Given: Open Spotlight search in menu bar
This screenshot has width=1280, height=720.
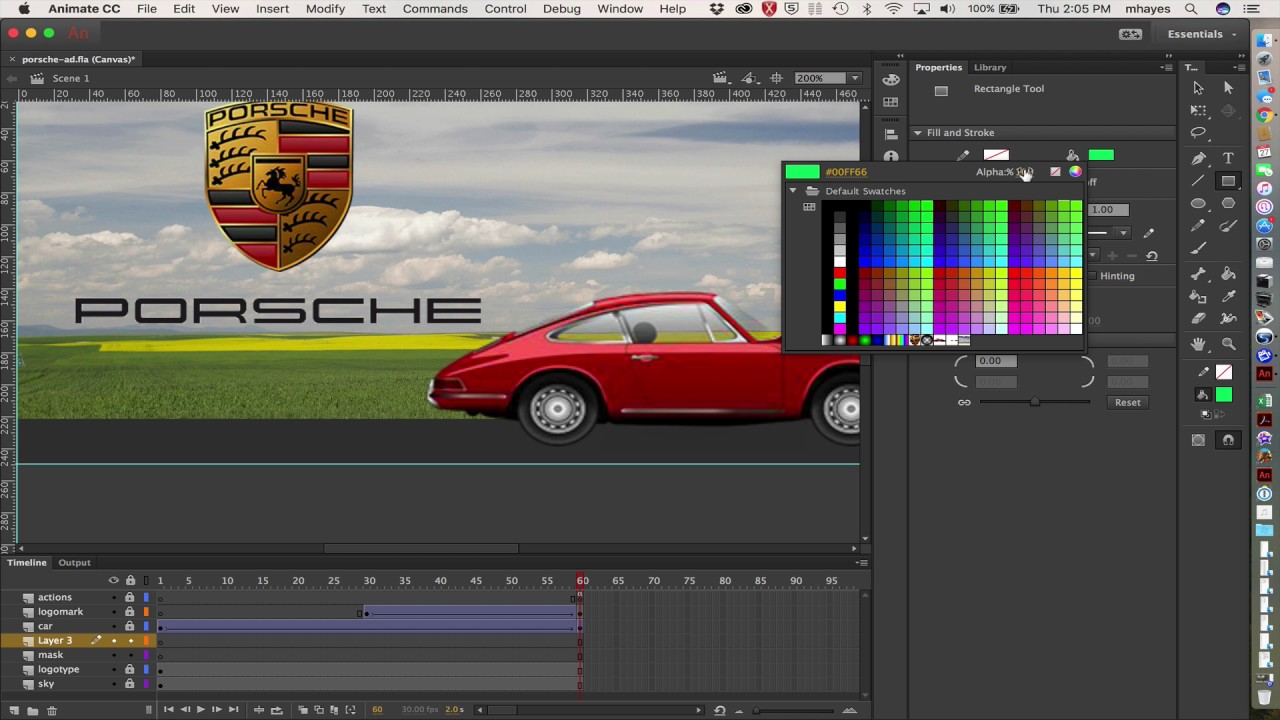Looking at the screenshot, I should 1191,9.
